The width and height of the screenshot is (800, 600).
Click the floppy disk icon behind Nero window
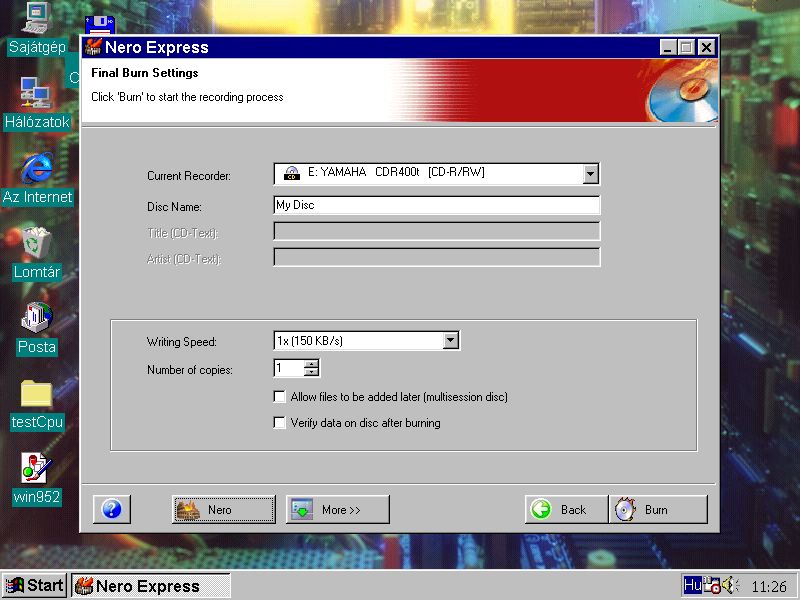point(100,24)
